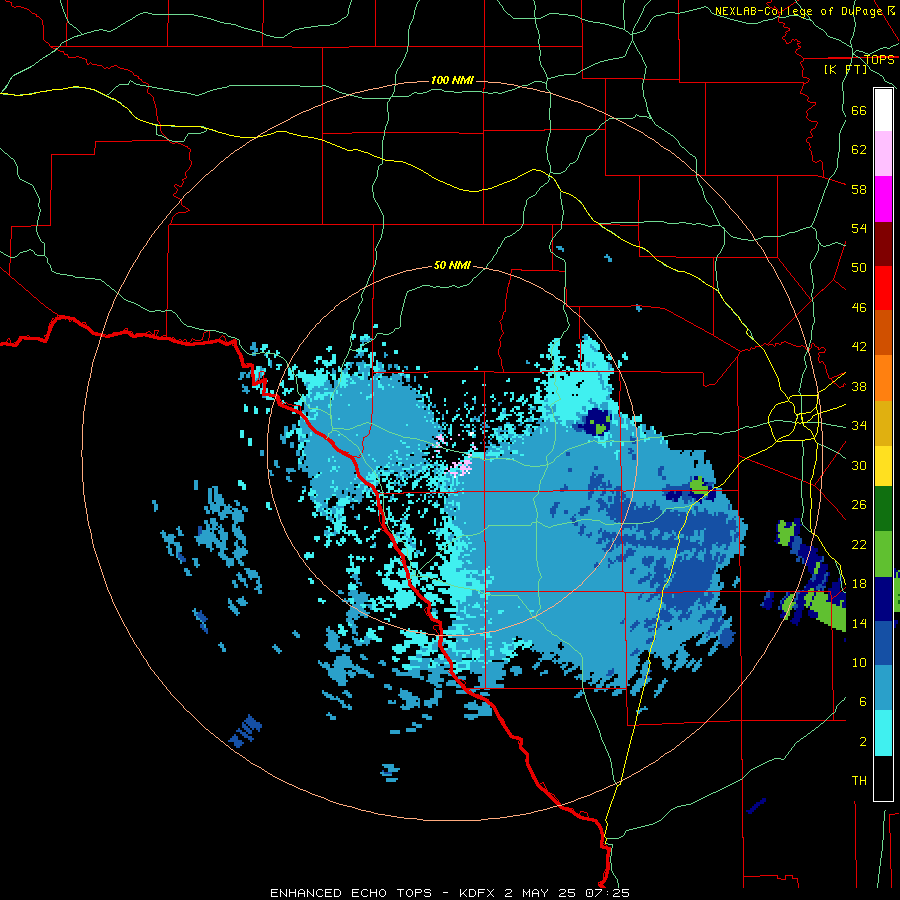
Task: Click the "TH" threshold label
Action: click(859, 781)
